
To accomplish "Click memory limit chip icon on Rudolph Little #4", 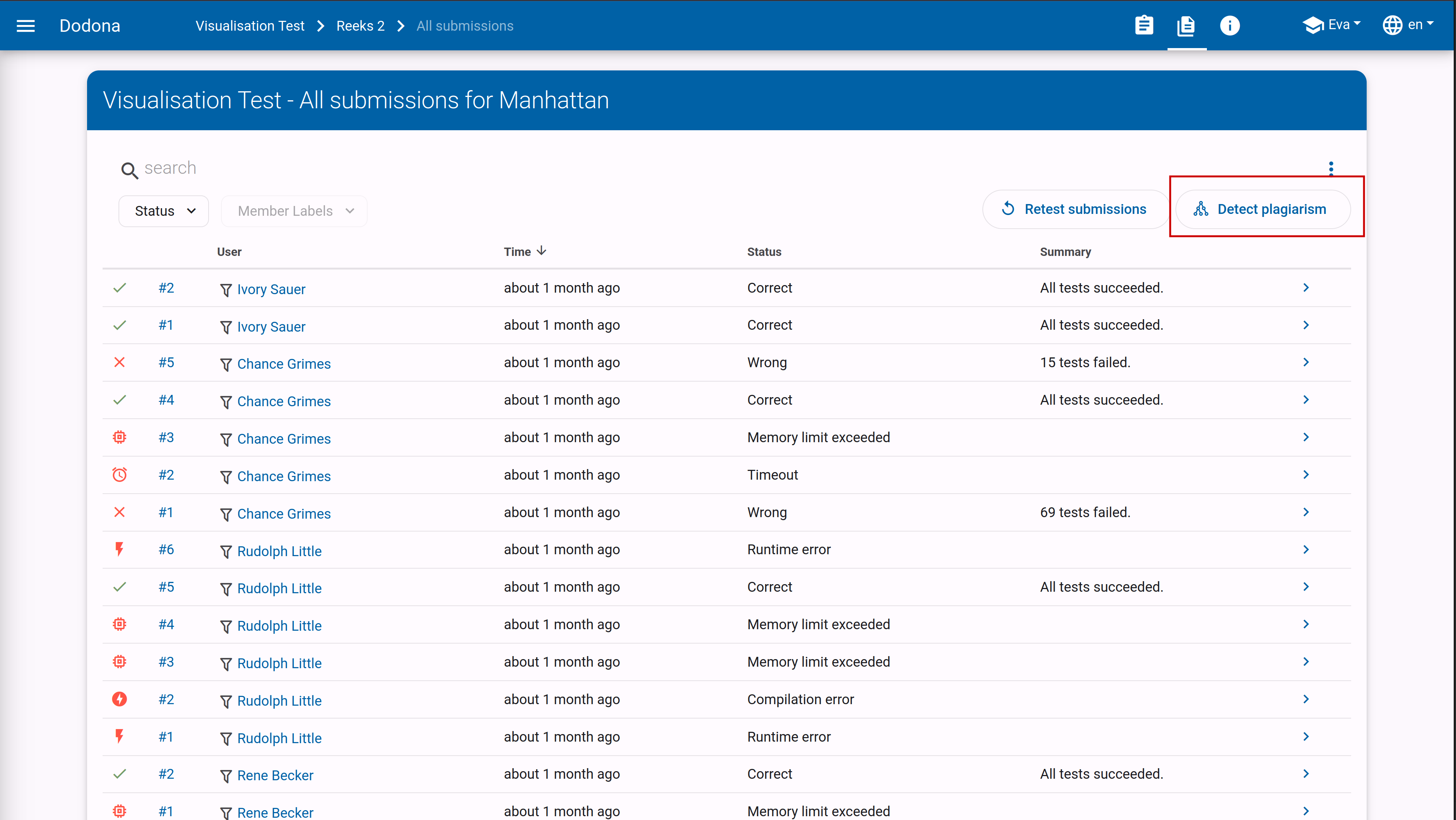I will click(119, 624).
